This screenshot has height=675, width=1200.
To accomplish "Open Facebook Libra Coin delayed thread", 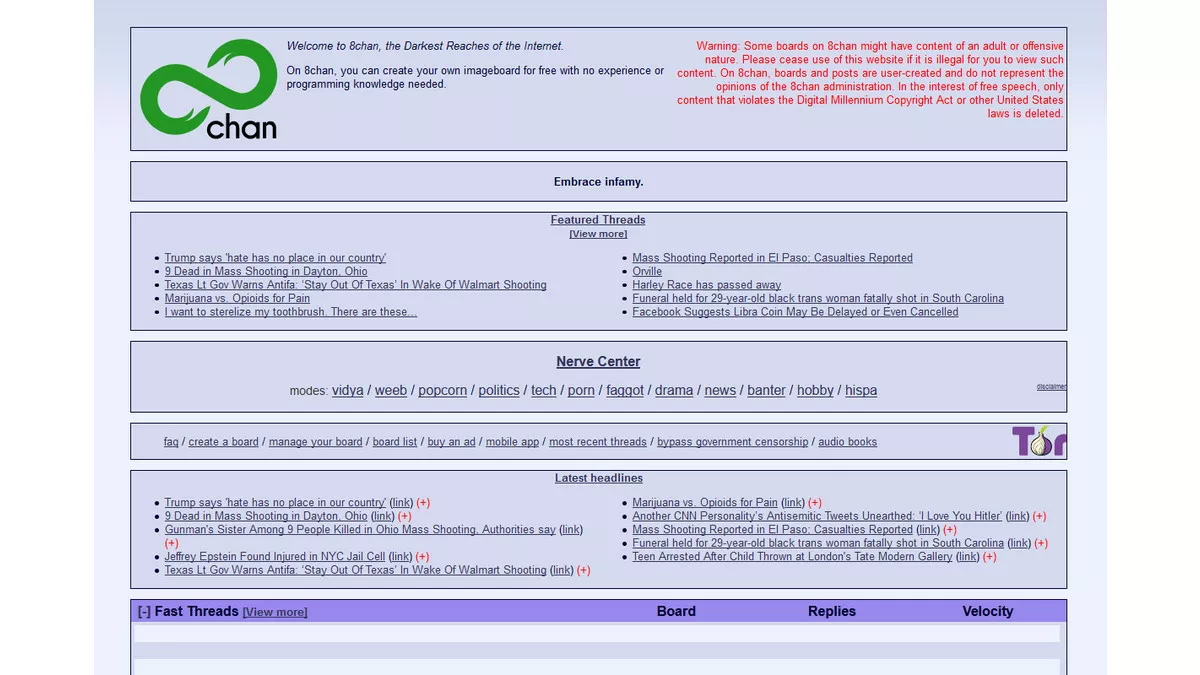I will point(796,312).
